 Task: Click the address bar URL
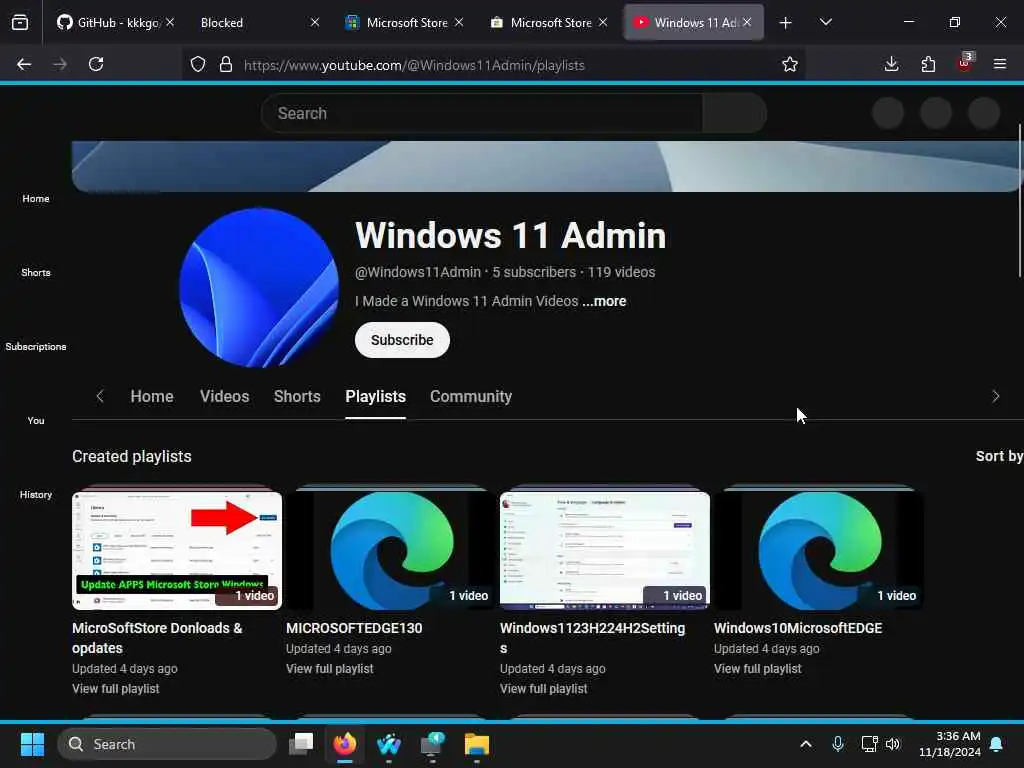click(x=414, y=65)
